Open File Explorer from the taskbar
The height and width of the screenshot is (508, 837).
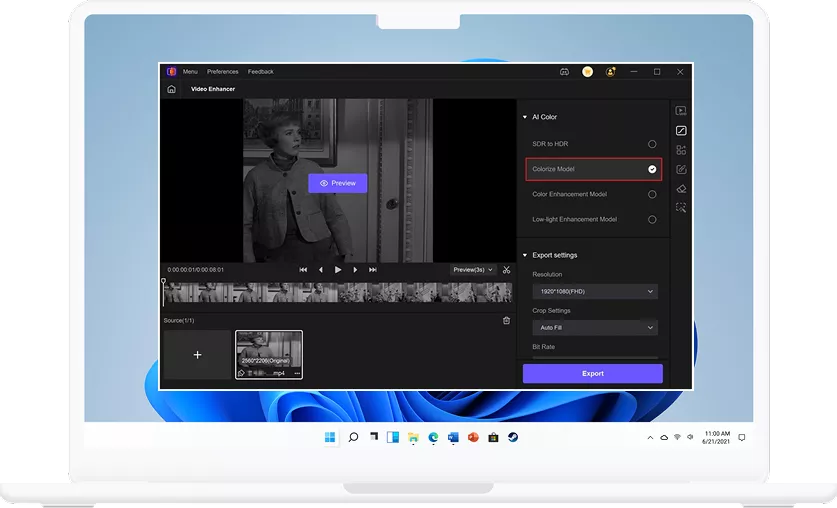[x=413, y=438]
